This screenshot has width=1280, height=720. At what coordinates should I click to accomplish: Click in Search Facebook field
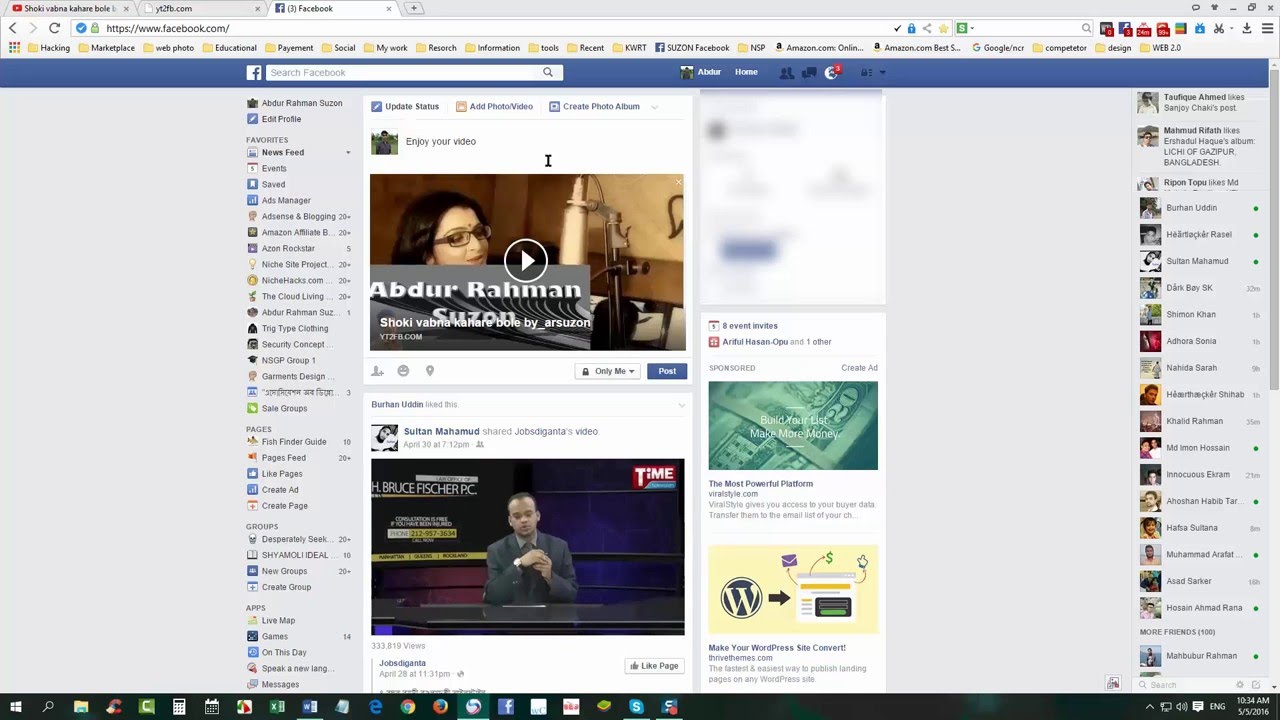(x=403, y=72)
